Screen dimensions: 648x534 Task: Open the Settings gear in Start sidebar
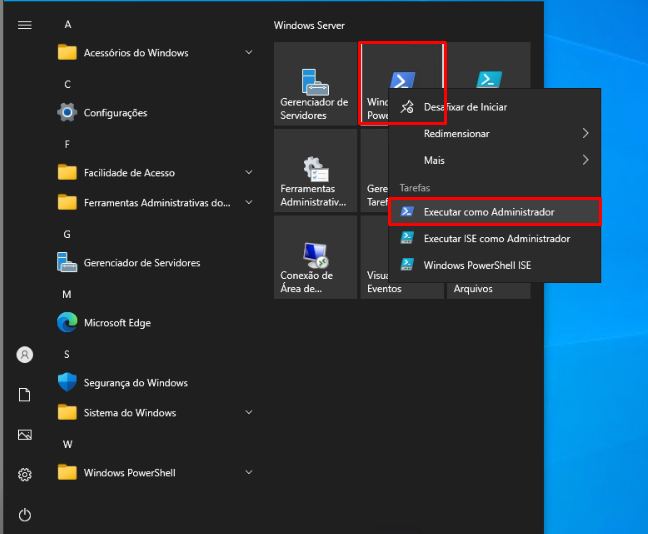25,474
